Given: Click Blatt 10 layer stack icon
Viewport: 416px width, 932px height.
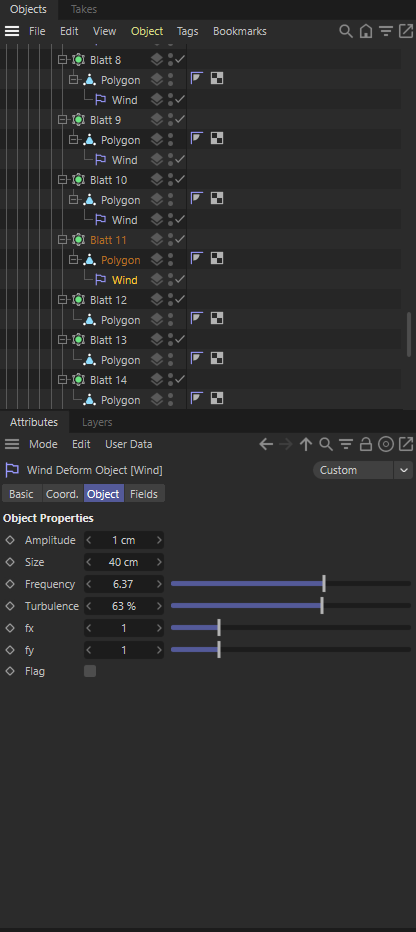Looking at the screenshot, I should (x=156, y=180).
